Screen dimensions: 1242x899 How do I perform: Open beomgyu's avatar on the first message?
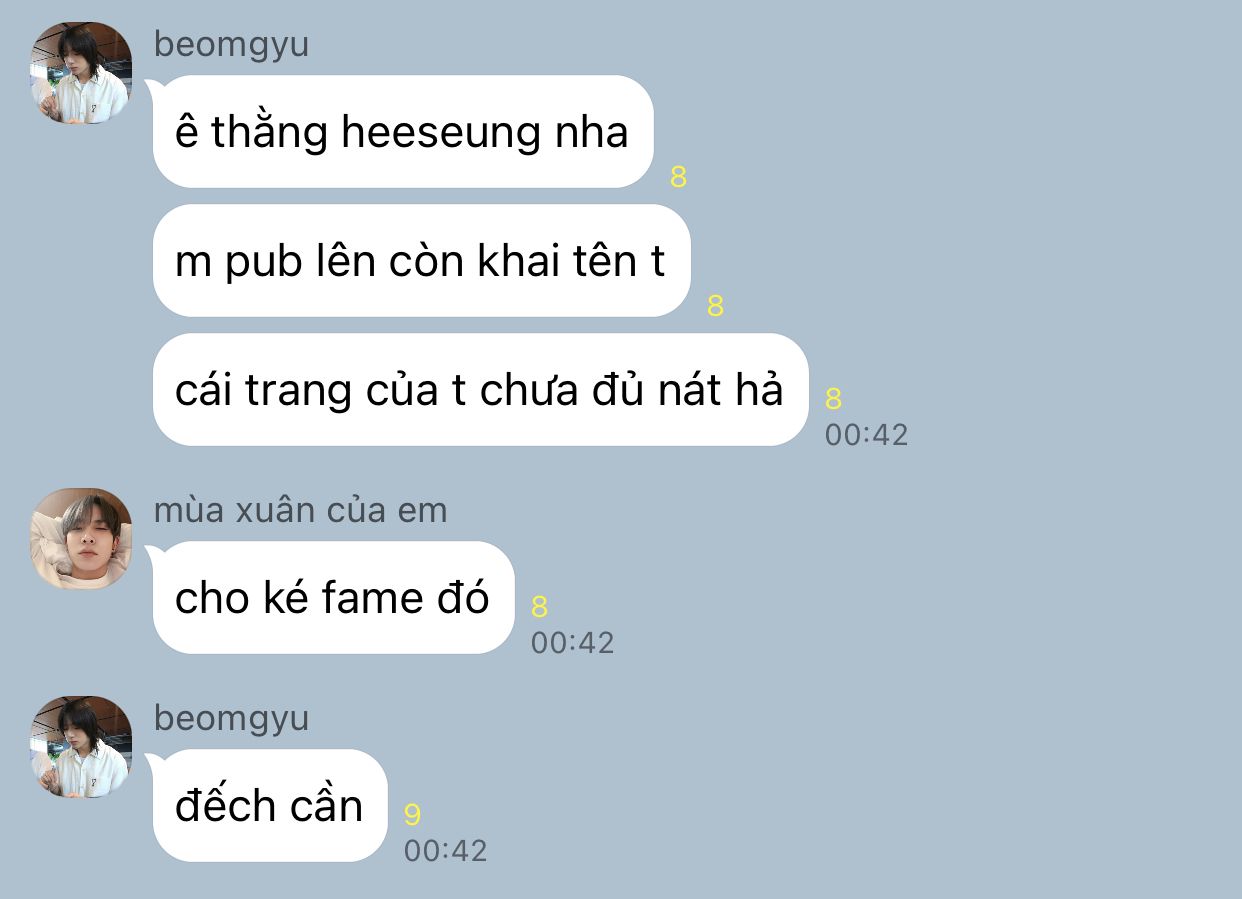[82, 73]
